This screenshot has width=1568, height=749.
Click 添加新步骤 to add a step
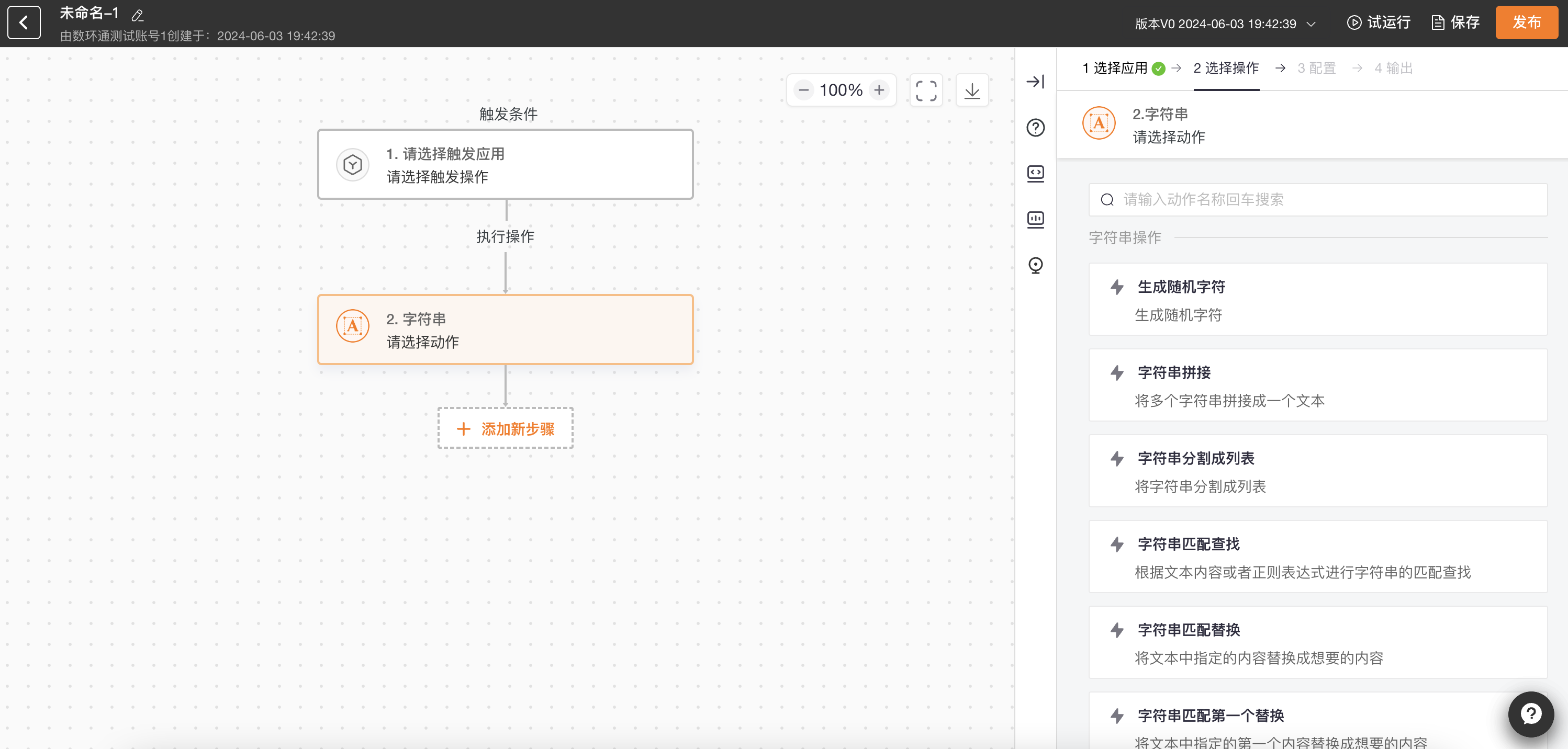pyautogui.click(x=505, y=428)
